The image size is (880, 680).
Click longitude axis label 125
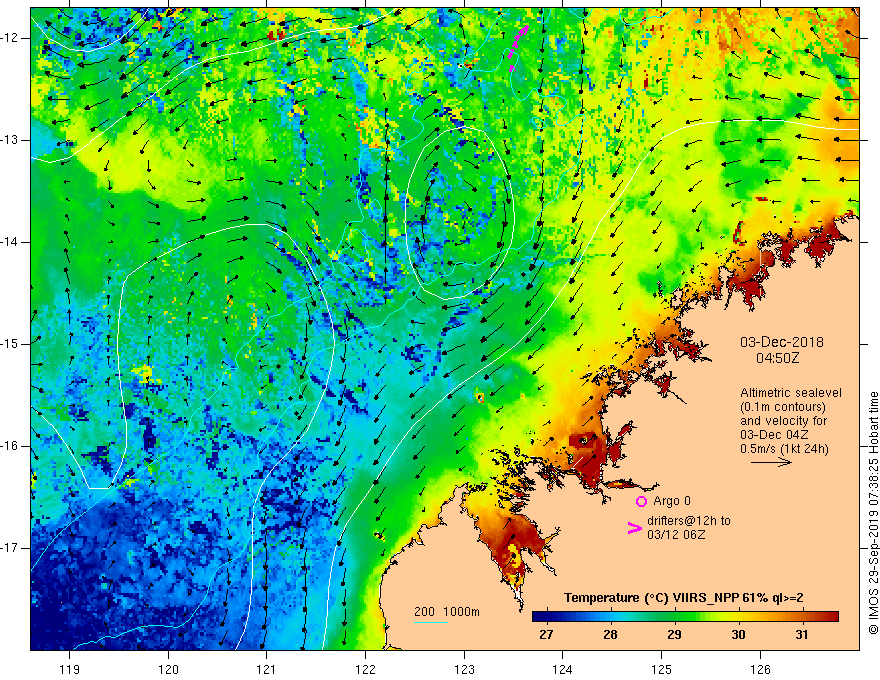pos(661,669)
